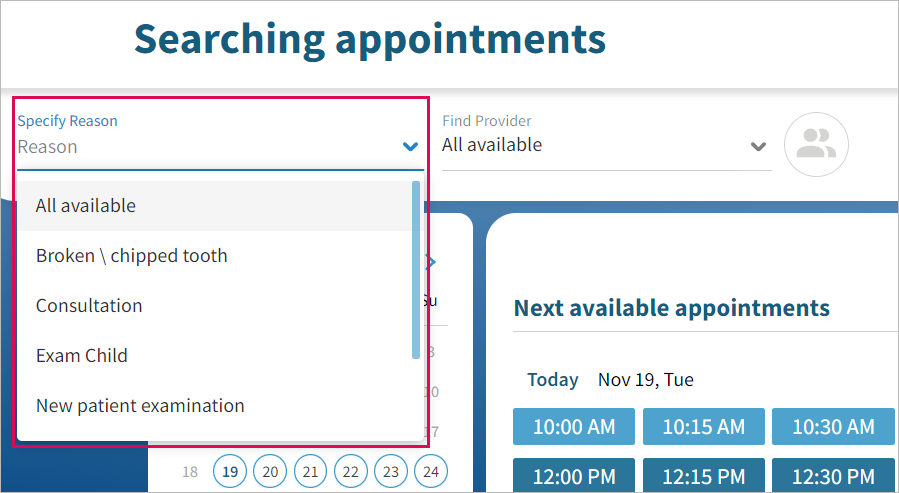Select the 10:15 AM time slot
Viewport: 899px width, 493px height.
click(x=703, y=427)
